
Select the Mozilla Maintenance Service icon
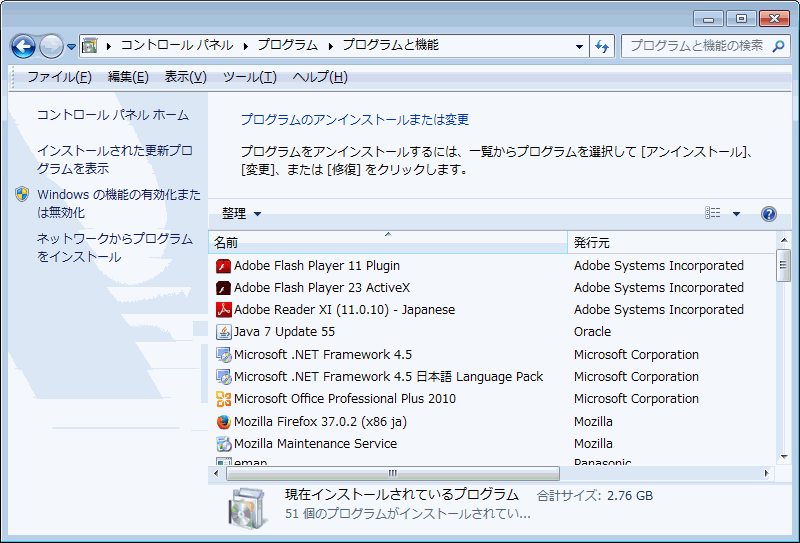click(223, 444)
